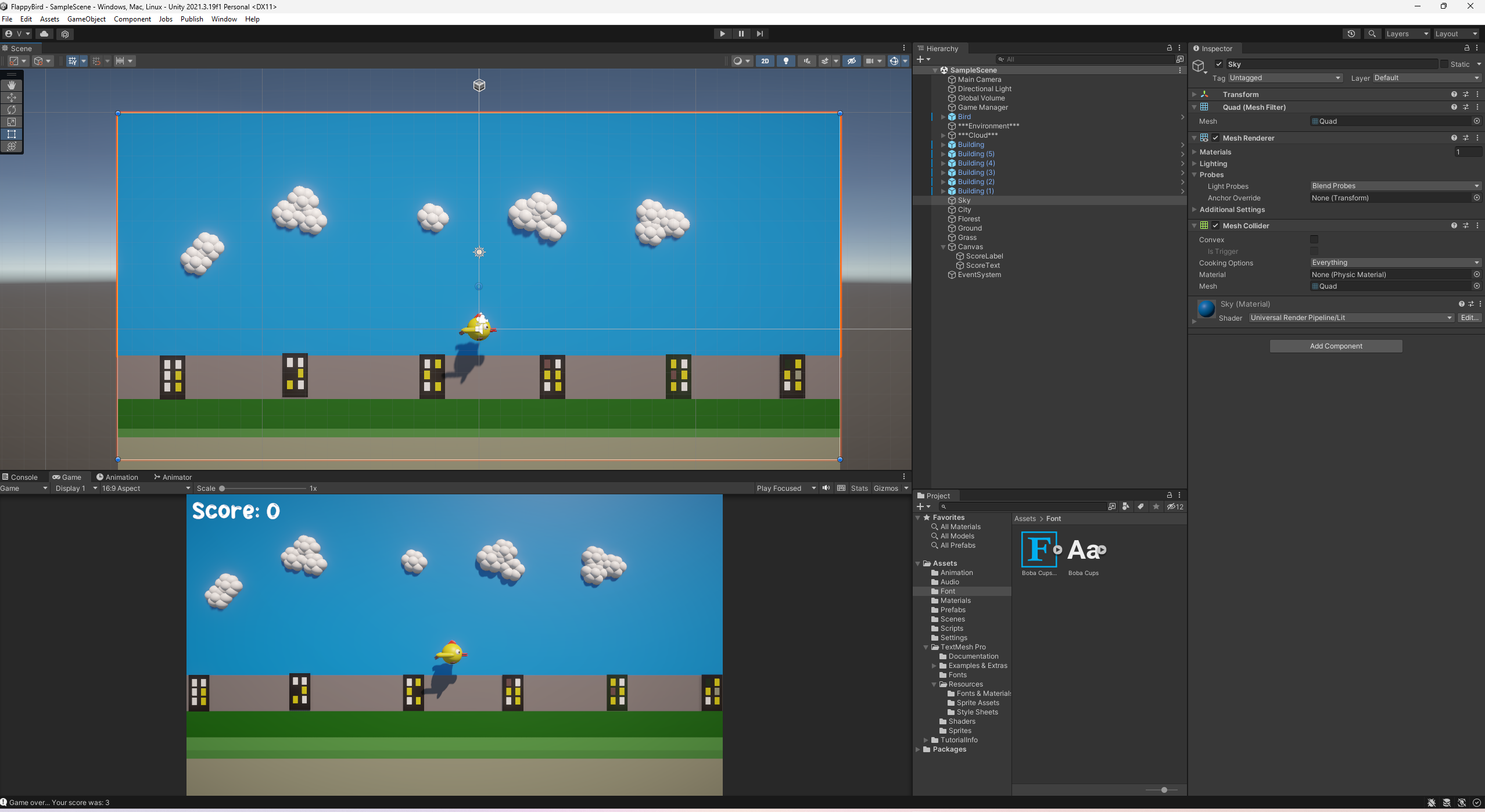Viewport: 1485px width, 812px height.
Task: Open the Light Probes dropdown
Action: click(1394, 186)
